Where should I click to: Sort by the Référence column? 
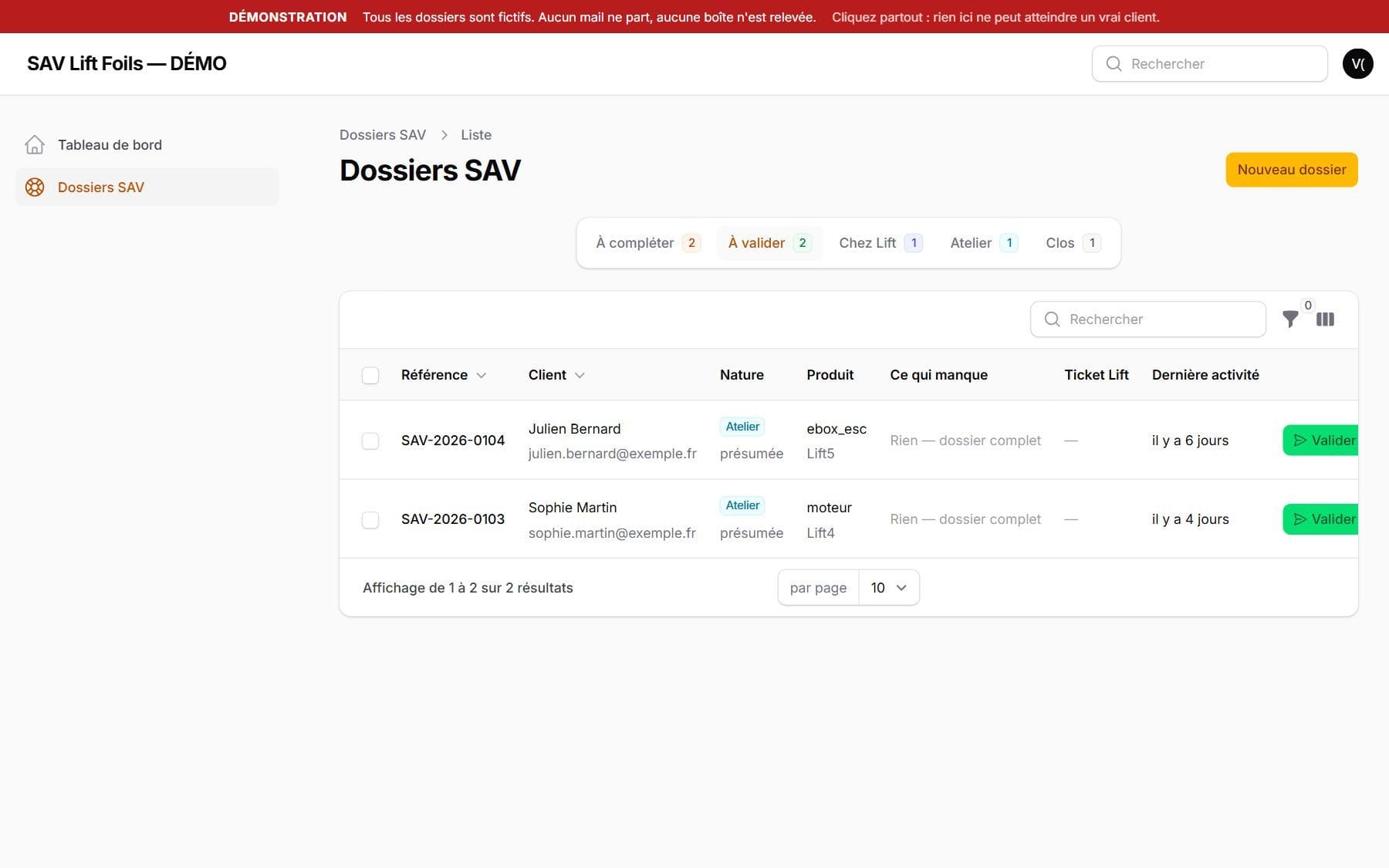click(x=444, y=375)
